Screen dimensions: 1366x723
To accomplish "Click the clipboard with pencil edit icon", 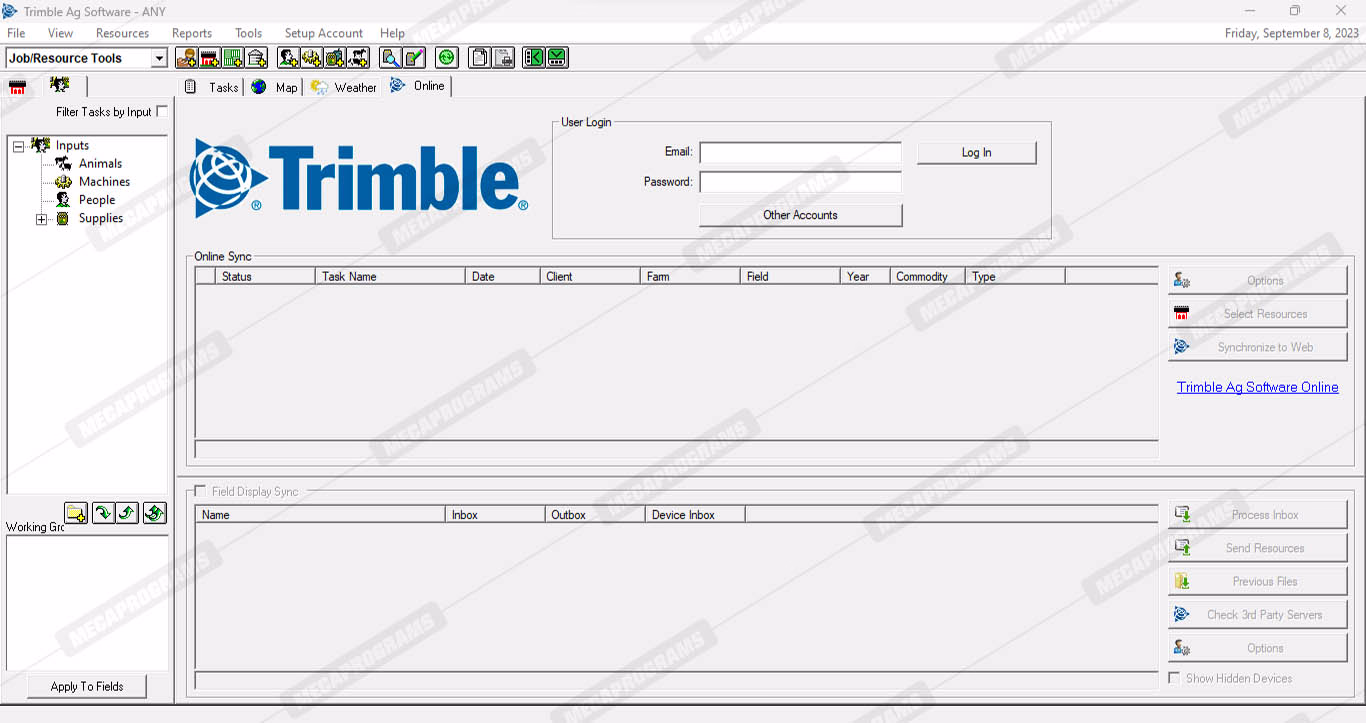I will [415, 58].
